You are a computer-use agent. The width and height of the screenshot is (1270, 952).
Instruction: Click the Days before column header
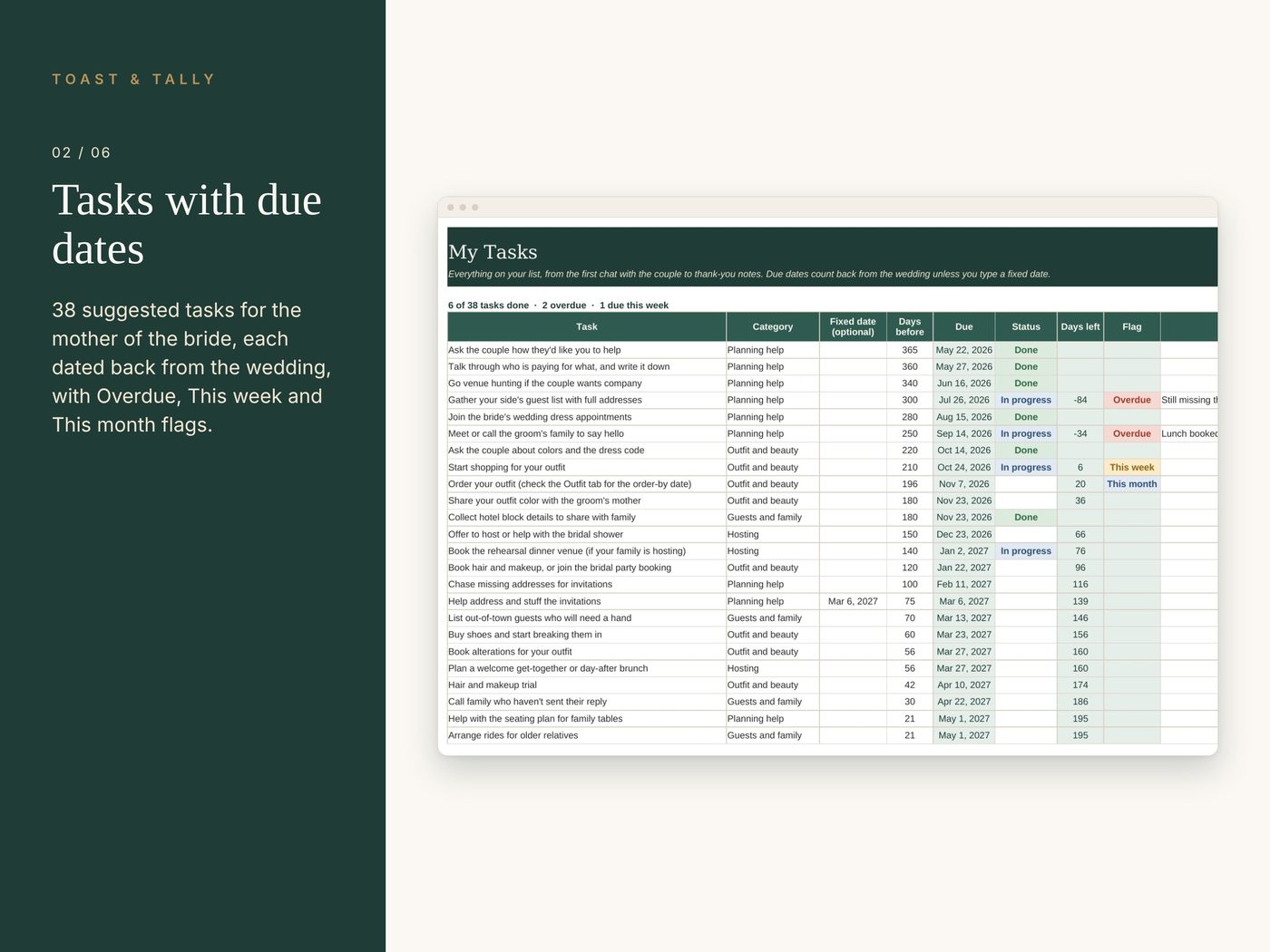tap(910, 326)
